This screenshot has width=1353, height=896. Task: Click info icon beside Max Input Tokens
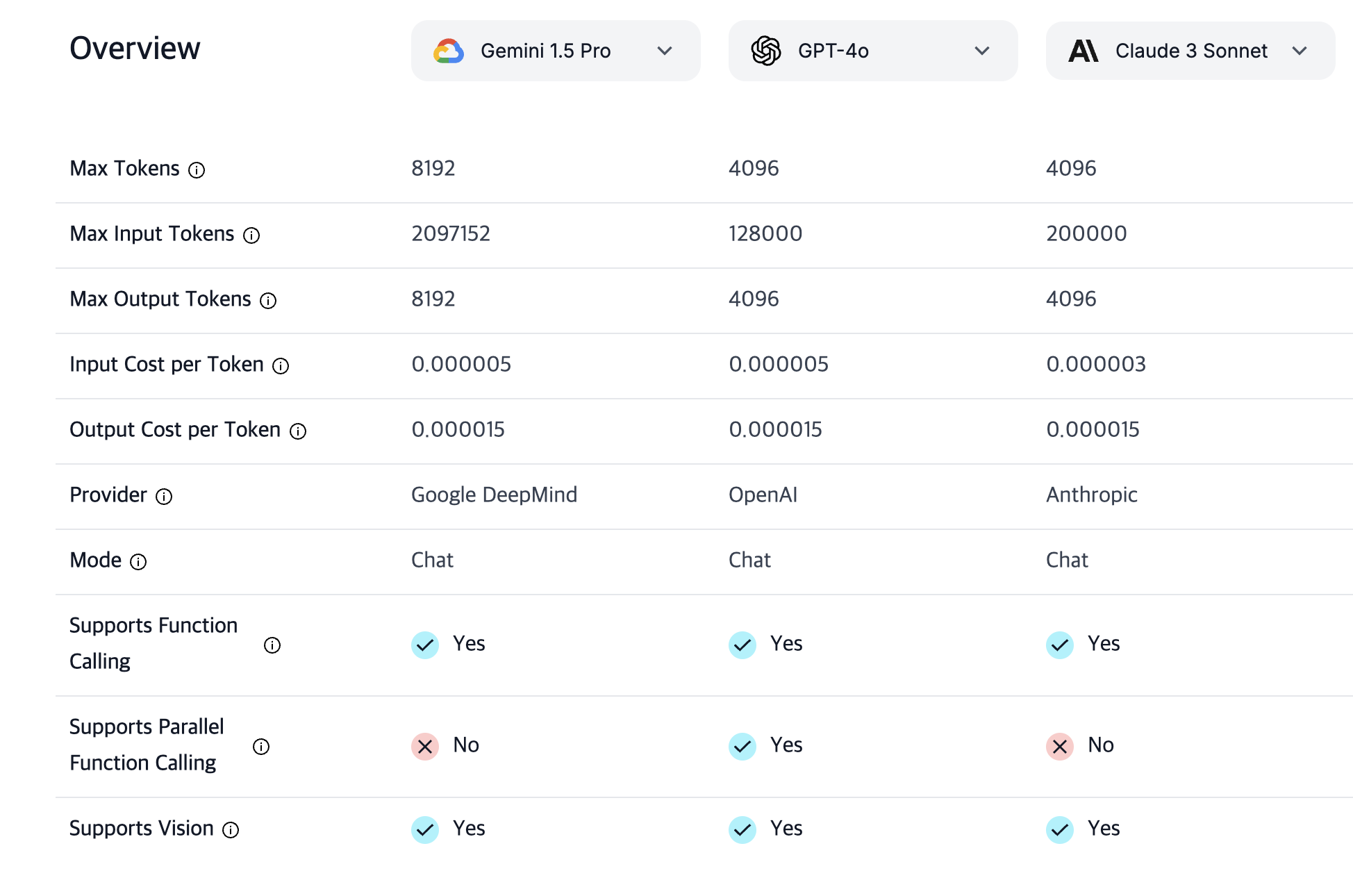[x=251, y=235]
